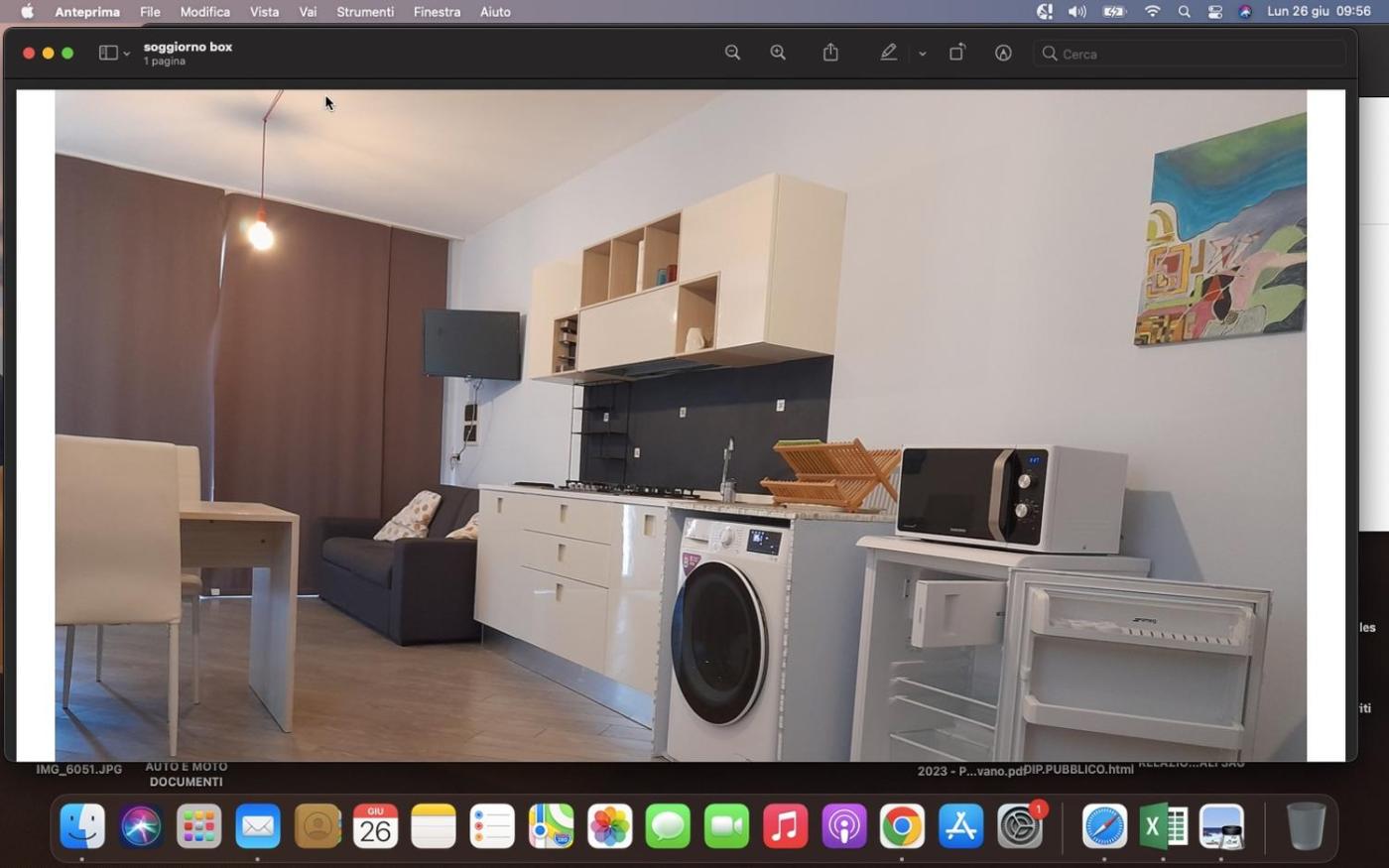
Task: Click the zoom out magnifier icon
Action: pos(732,54)
